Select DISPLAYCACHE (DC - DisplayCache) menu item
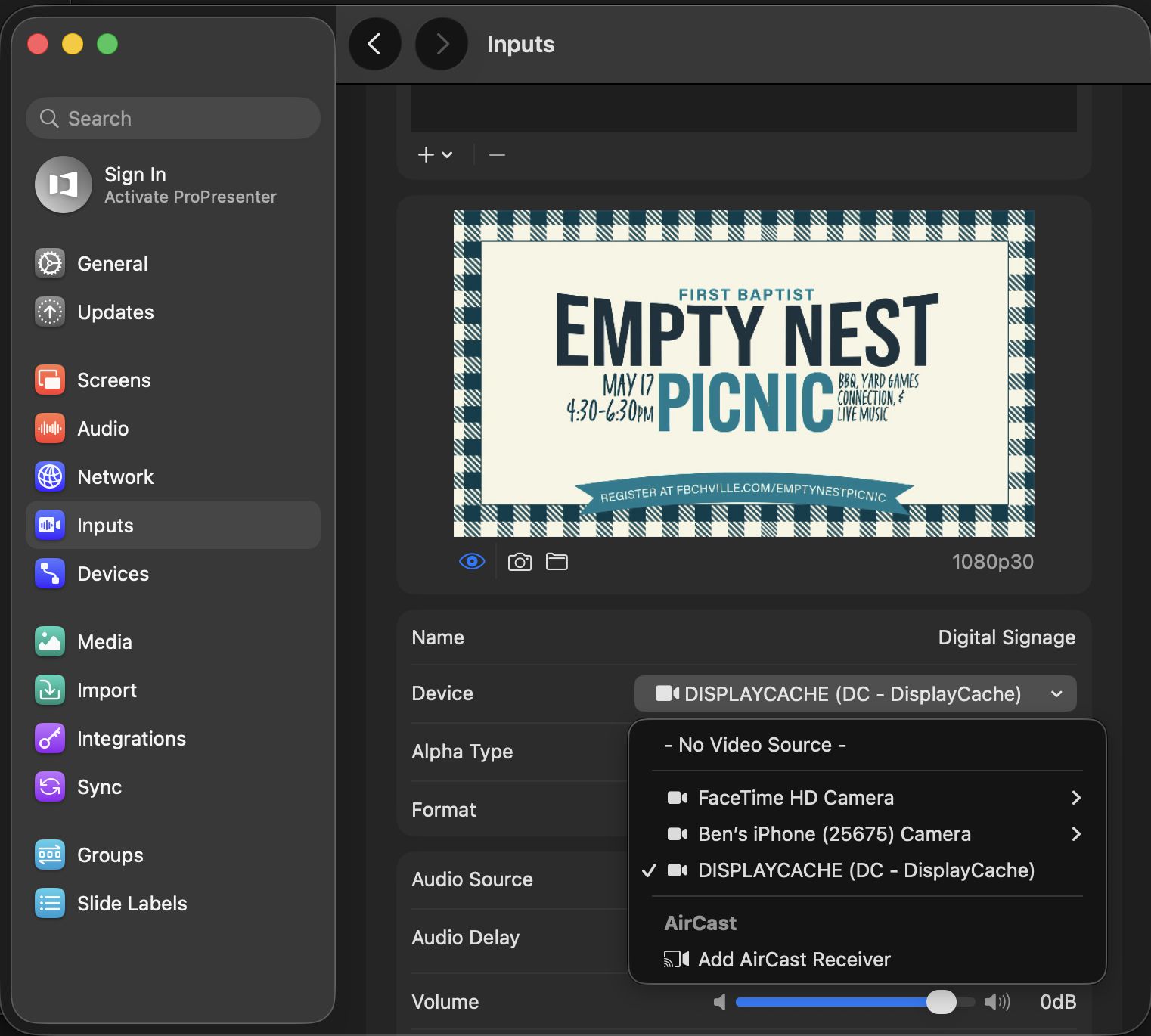Image resolution: width=1151 pixels, height=1036 pixels. pyautogui.click(x=867, y=870)
